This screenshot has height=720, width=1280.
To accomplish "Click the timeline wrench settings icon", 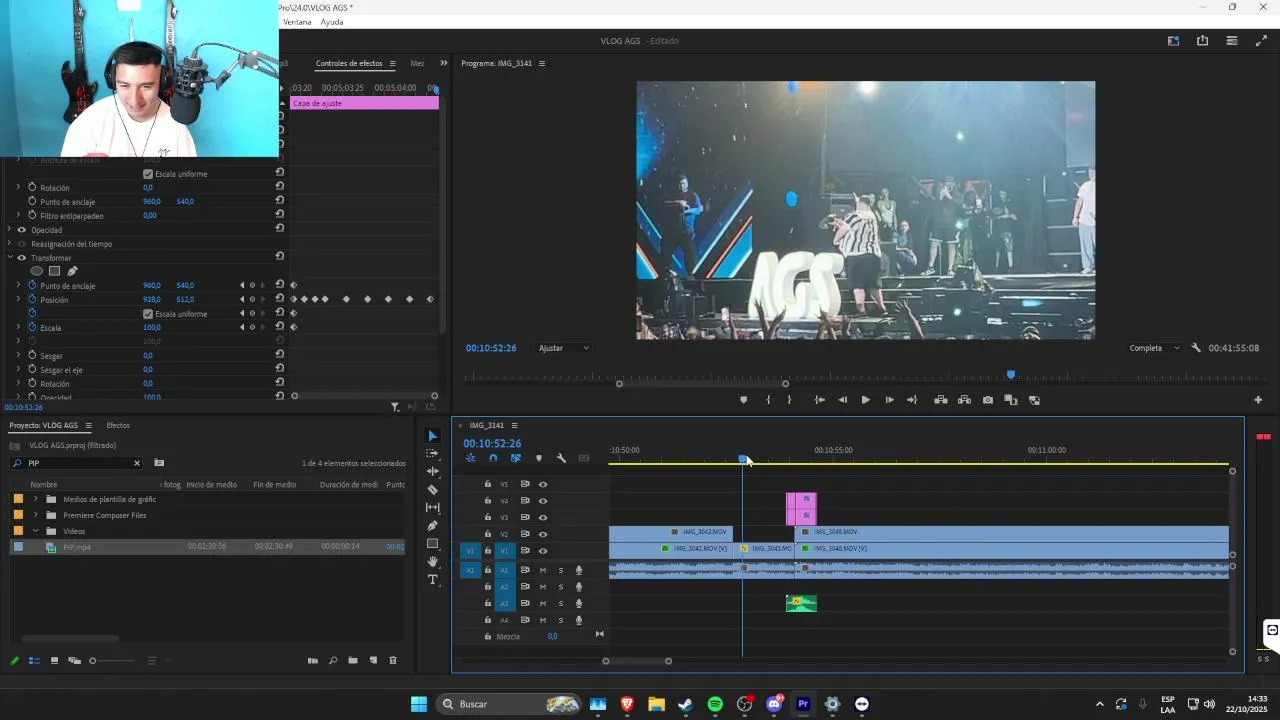I will pyautogui.click(x=561, y=458).
